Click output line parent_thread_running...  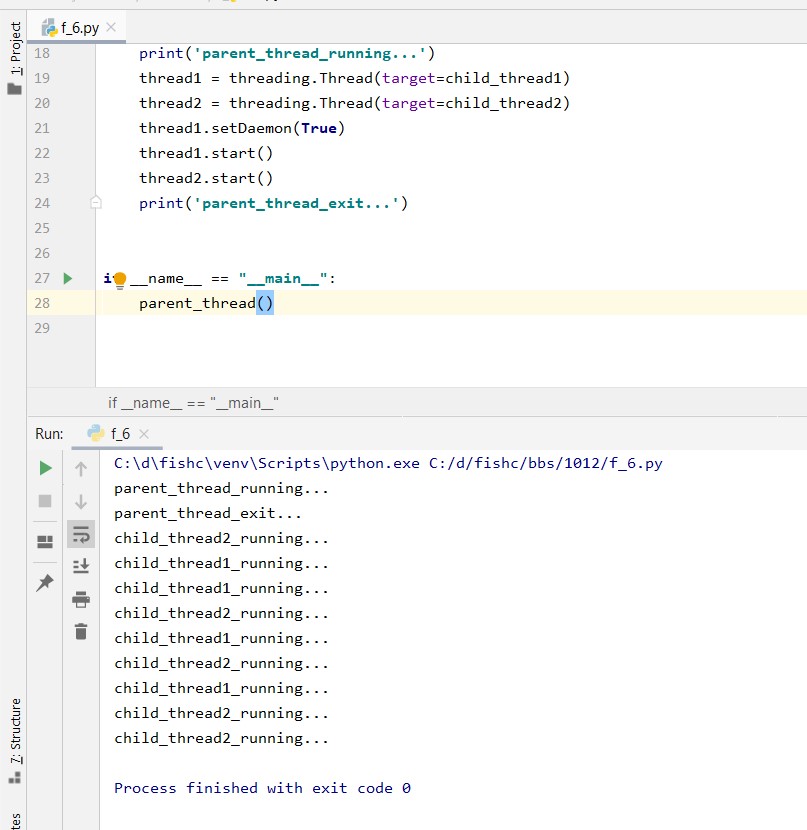(221, 488)
